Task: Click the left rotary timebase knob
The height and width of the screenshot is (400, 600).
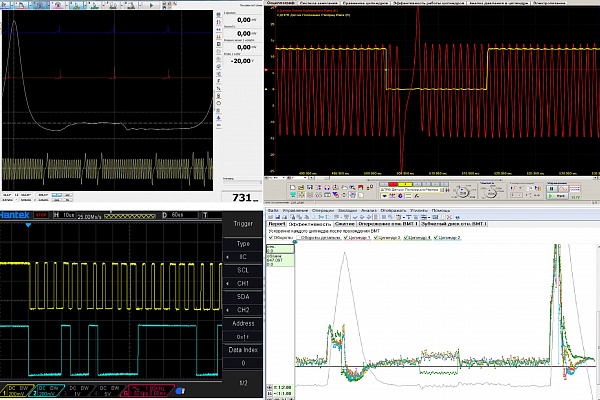Action: click(x=462, y=192)
